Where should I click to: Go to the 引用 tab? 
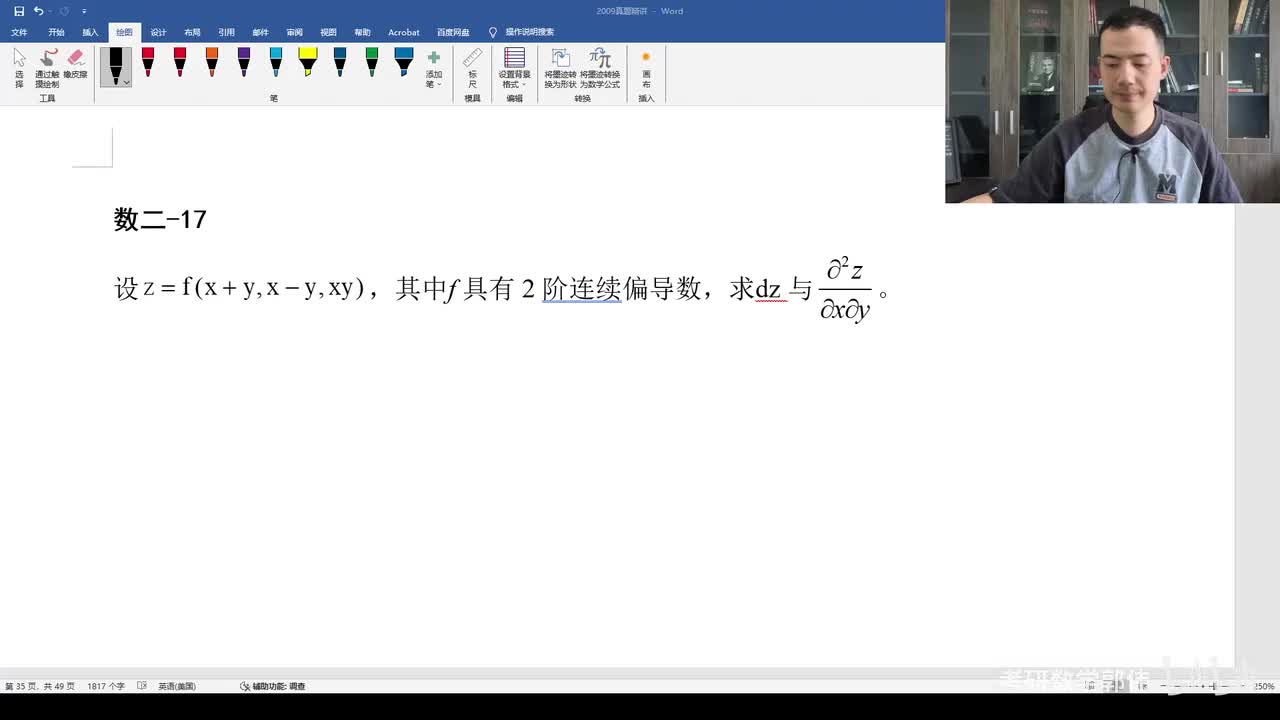coord(226,32)
